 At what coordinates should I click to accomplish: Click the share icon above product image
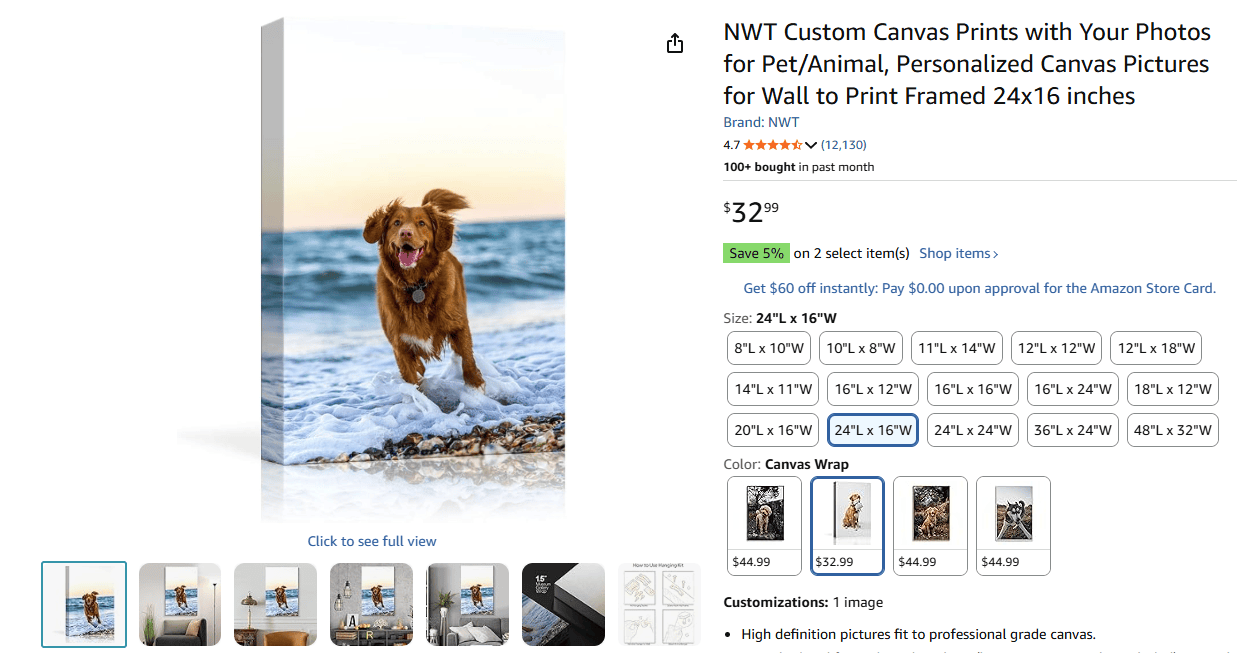(x=675, y=43)
